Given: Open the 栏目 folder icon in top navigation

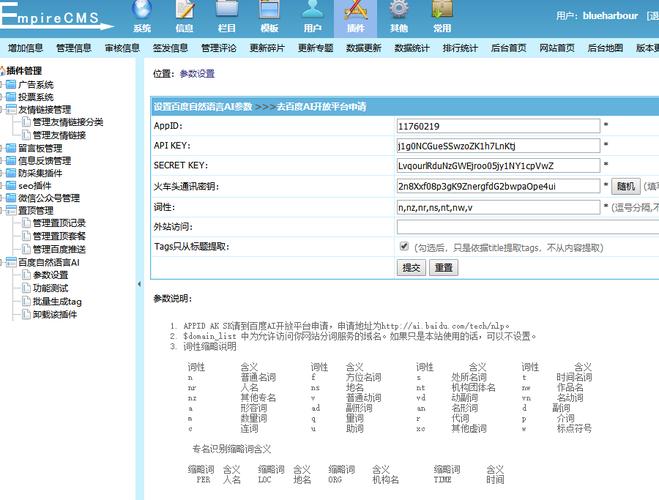Looking at the screenshot, I should (x=227, y=9).
